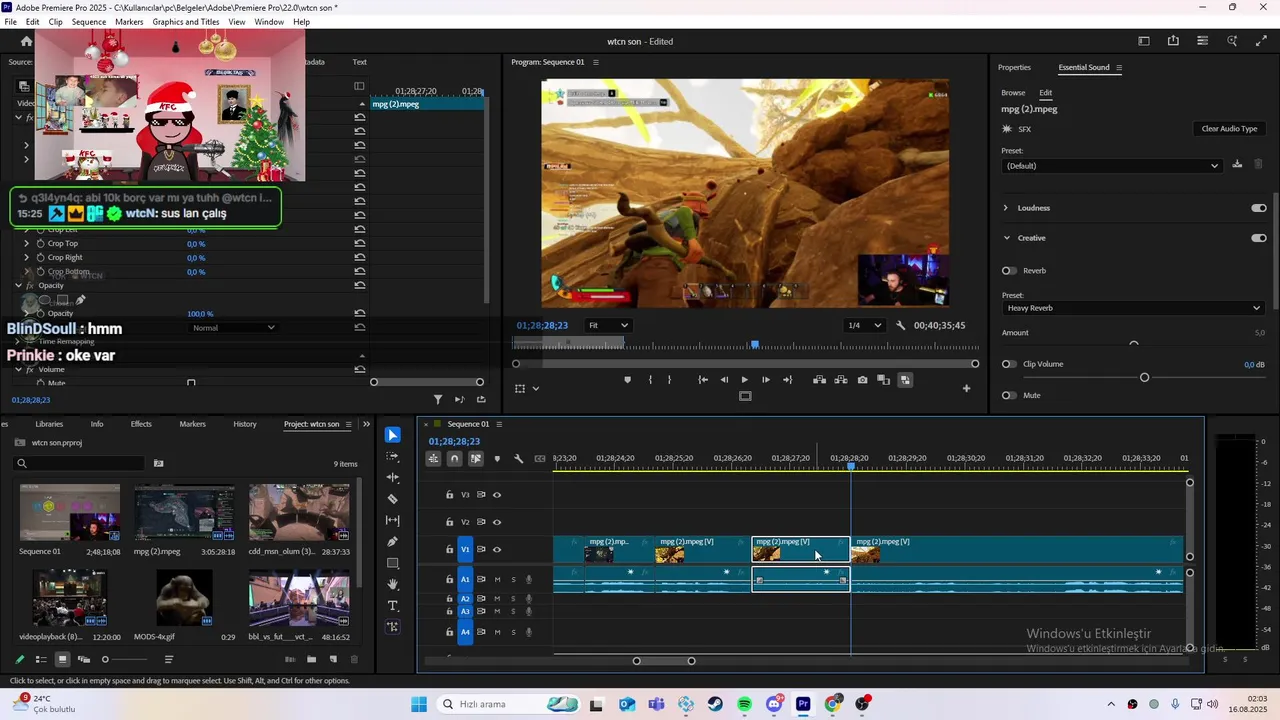This screenshot has height=720, width=1280.
Task: Open the Fit zoom level dropdown
Action: pyautogui.click(x=609, y=325)
